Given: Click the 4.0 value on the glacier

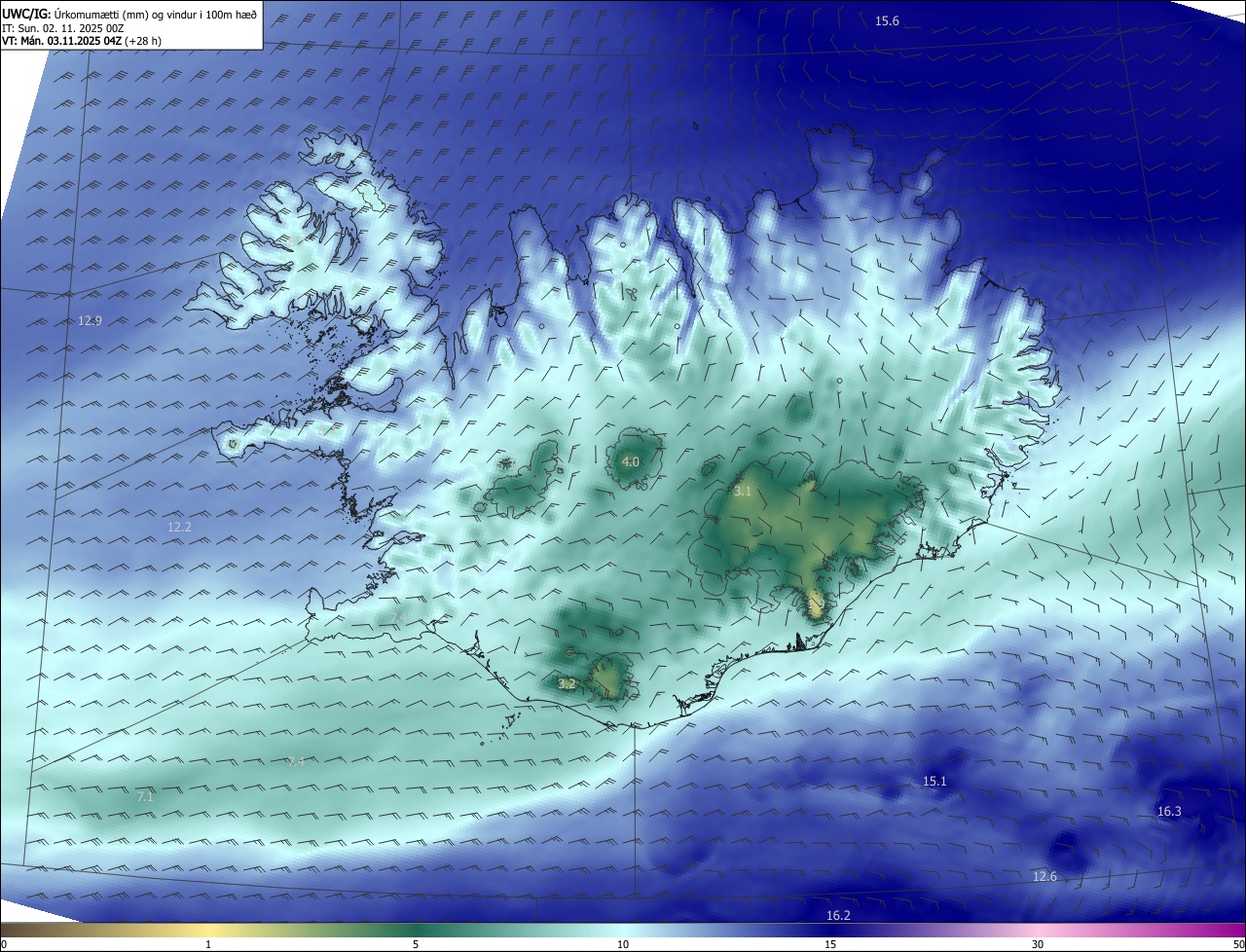Looking at the screenshot, I should (x=630, y=461).
